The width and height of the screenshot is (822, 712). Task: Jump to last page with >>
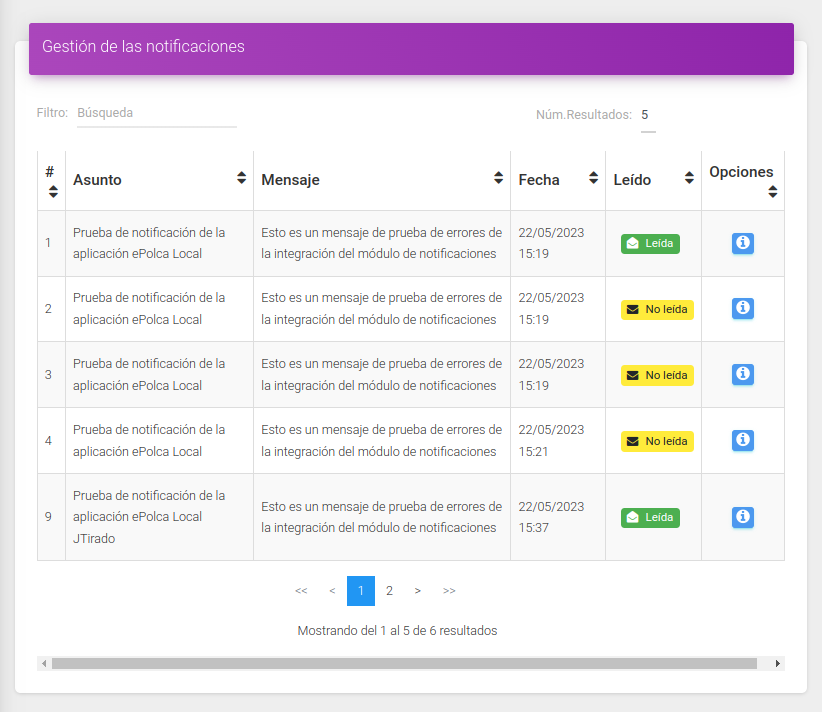click(x=449, y=591)
